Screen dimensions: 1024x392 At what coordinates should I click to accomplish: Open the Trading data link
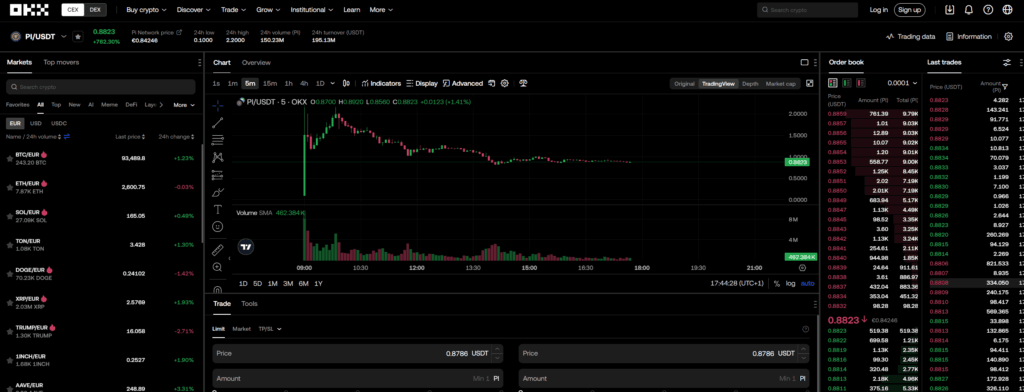[910, 37]
